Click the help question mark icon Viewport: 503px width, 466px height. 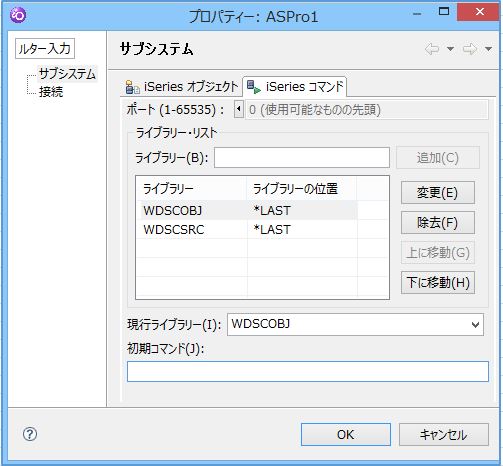(30, 434)
